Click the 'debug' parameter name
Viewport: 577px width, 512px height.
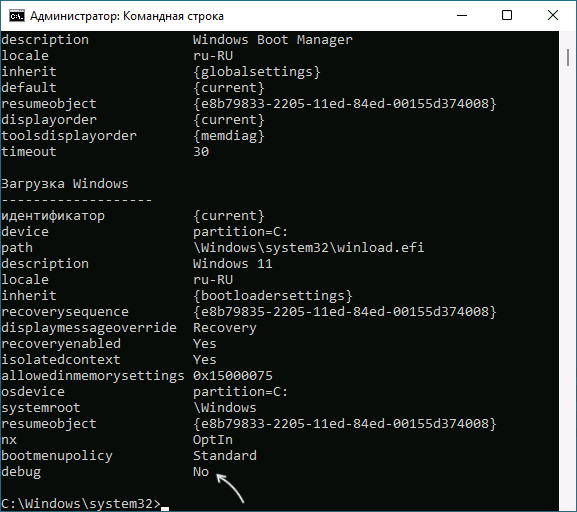point(21,472)
